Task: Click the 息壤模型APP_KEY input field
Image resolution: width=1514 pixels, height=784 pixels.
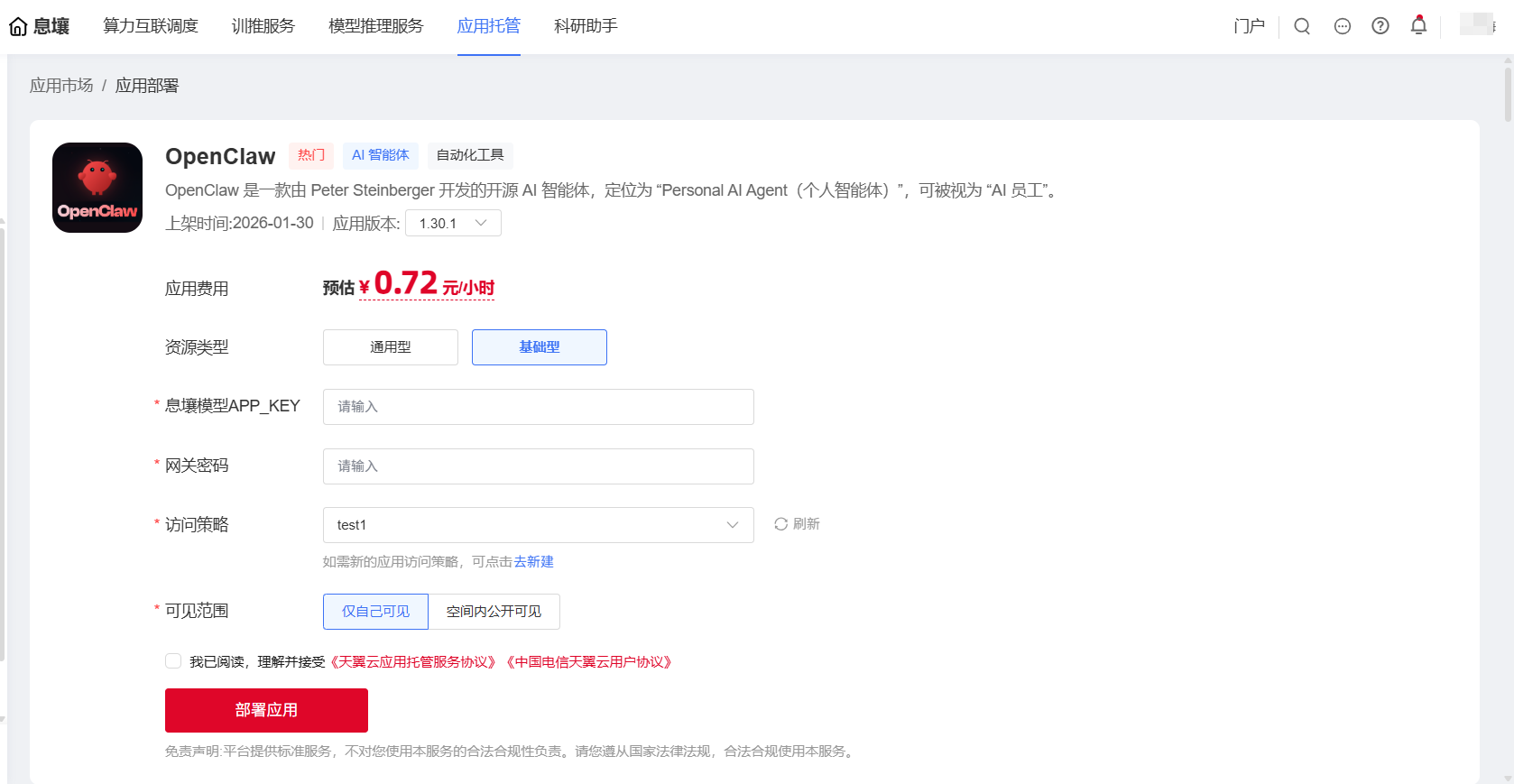Action: [538, 407]
